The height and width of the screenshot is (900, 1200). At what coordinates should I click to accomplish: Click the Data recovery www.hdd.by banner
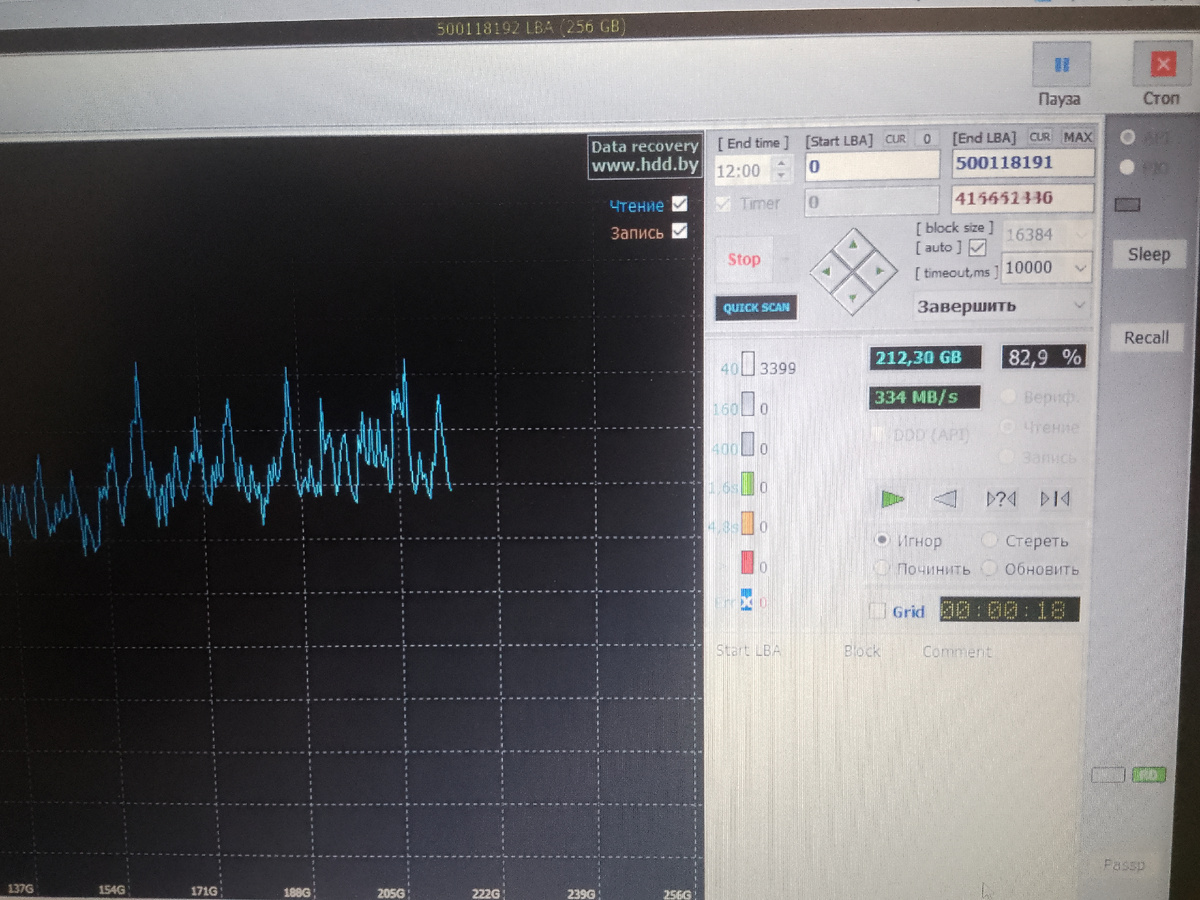(645, 156)
